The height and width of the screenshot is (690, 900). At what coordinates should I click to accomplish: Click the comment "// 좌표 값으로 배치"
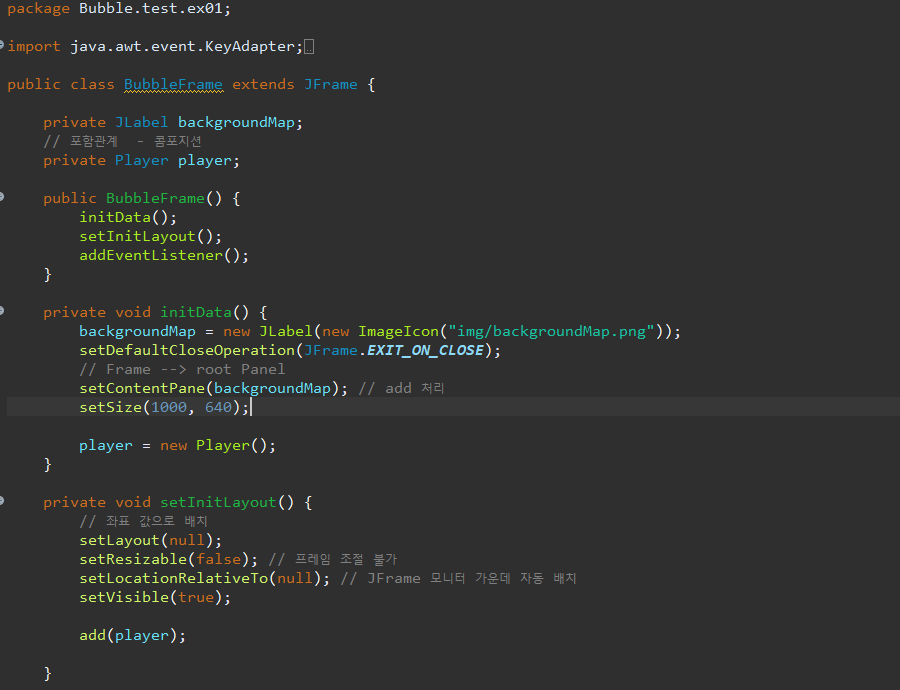[143, 521]
